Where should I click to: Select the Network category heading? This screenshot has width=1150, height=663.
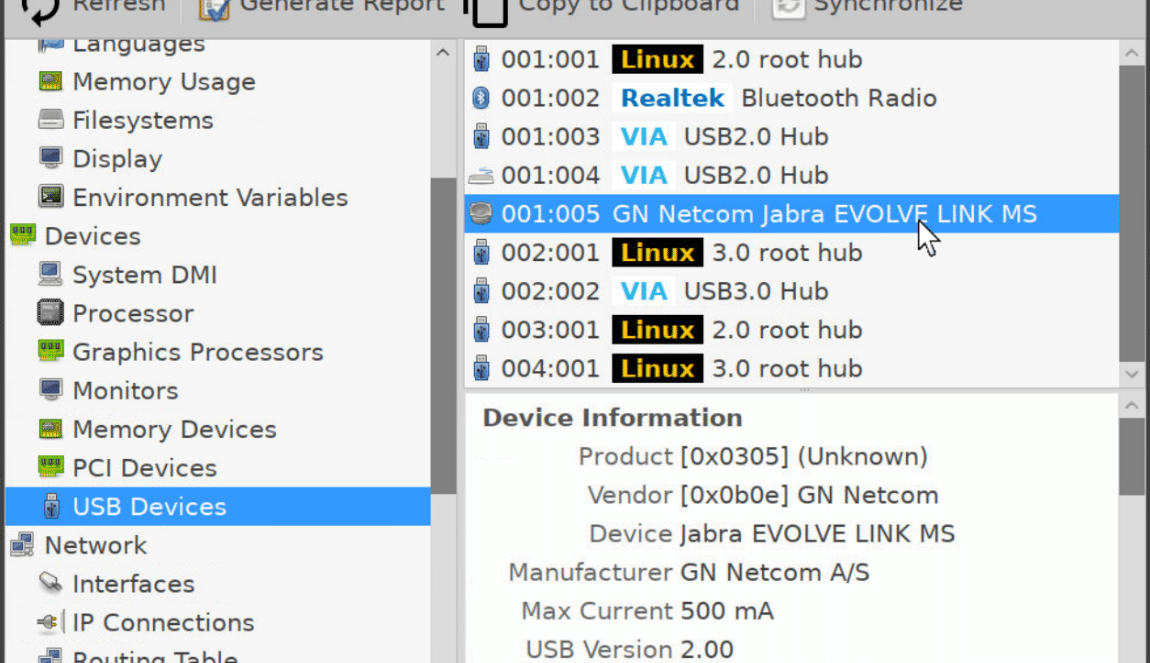pos(95,545)
